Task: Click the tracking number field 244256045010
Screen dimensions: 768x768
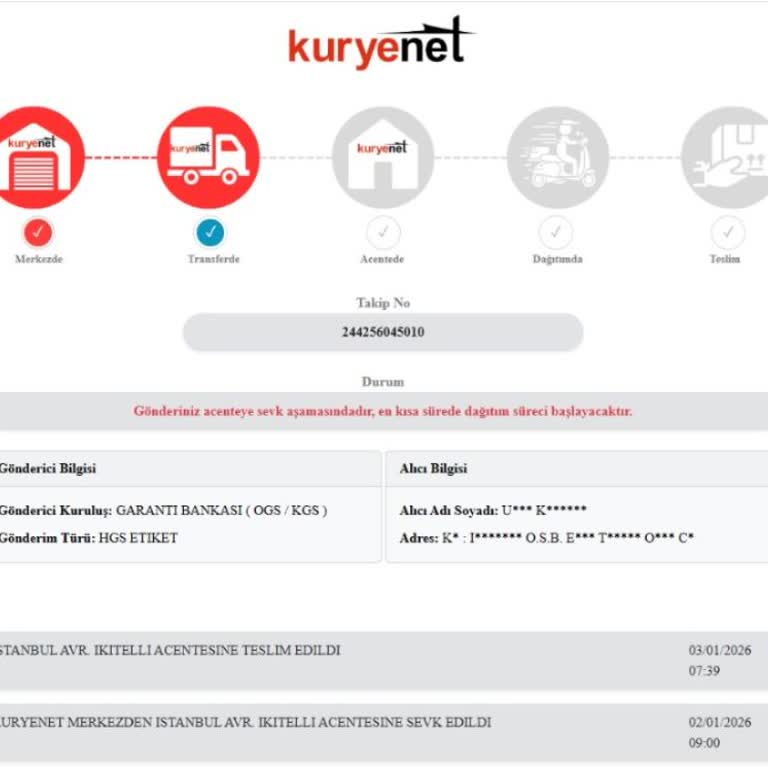Action: tap(383, 332)
